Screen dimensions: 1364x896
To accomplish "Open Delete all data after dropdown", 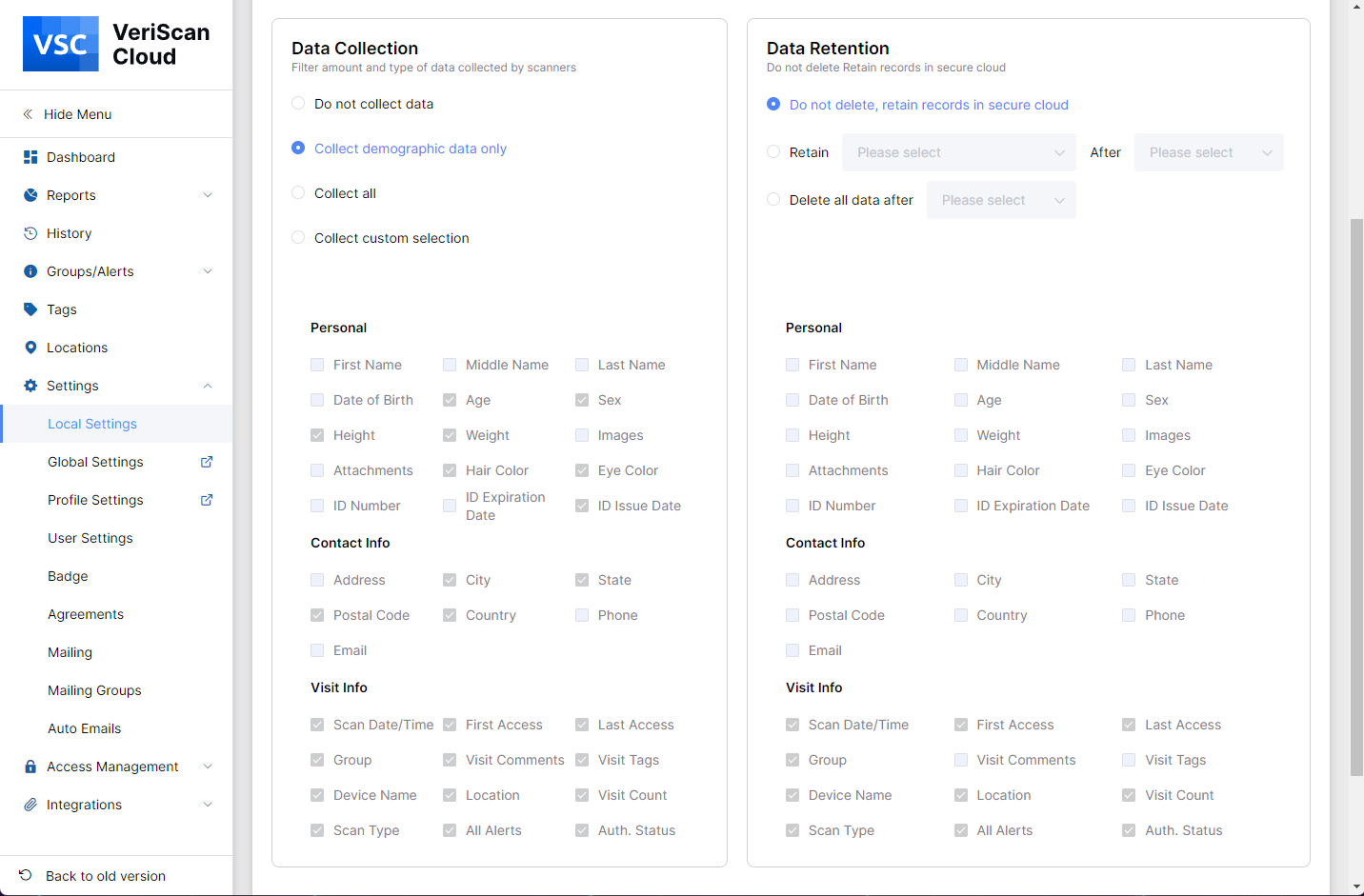I will [1001, 200].
